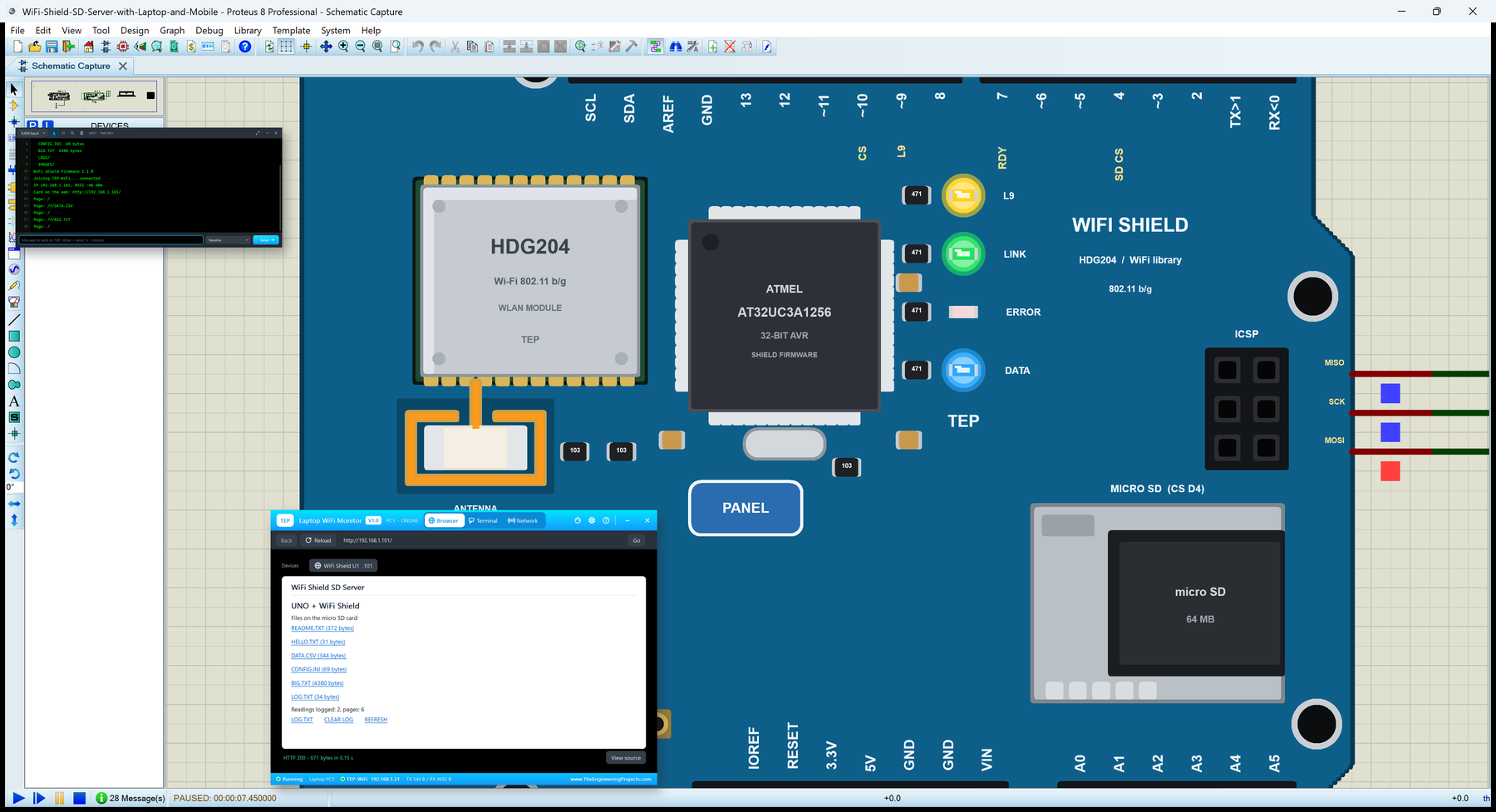Open the Newline line-ending dropdown
Image resolution: width=1496 pixels, height=812 pixels.
coord(228,240)
